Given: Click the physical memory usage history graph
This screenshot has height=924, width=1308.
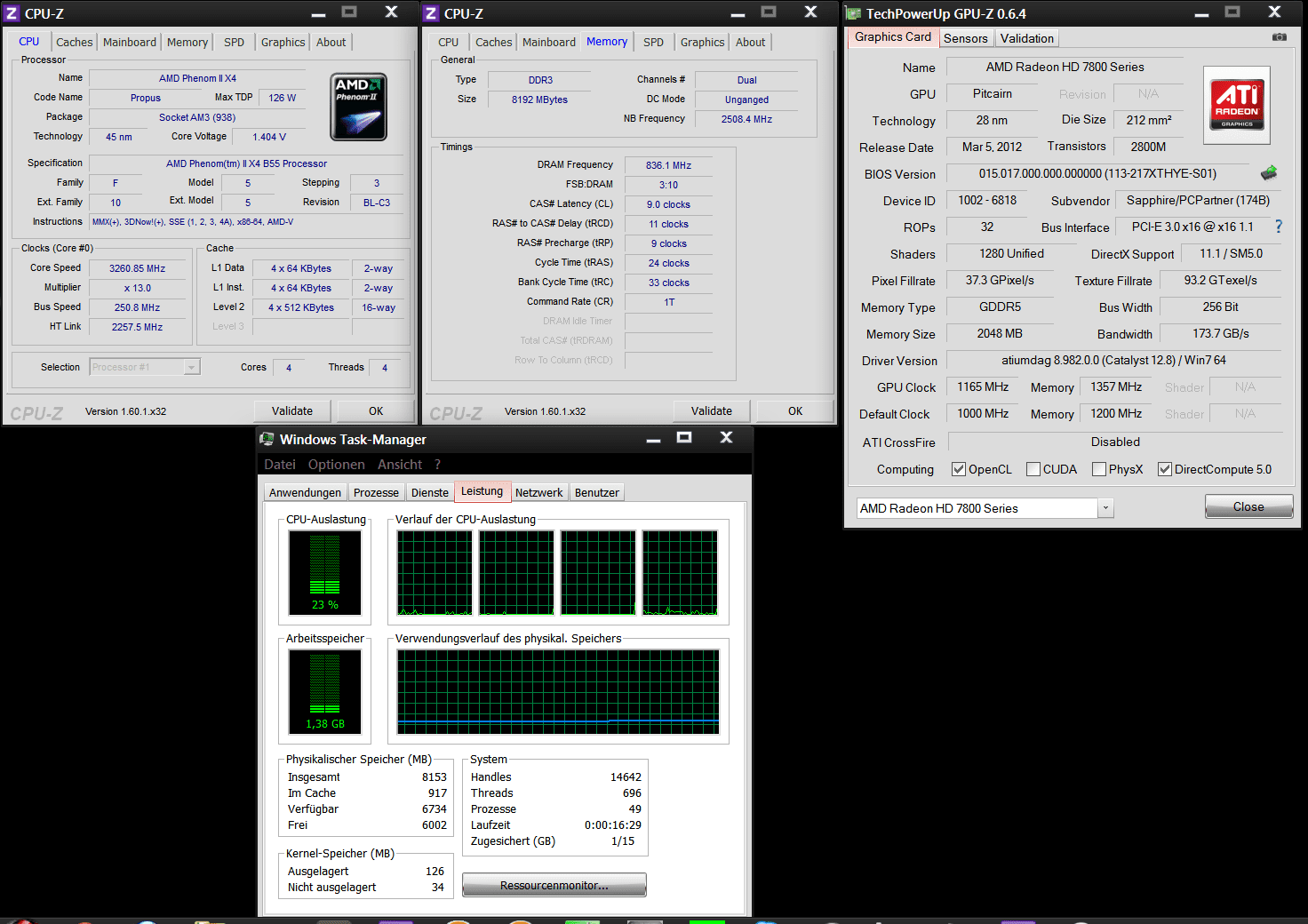Looking at the screenshot, I should (x=558, y=692).
